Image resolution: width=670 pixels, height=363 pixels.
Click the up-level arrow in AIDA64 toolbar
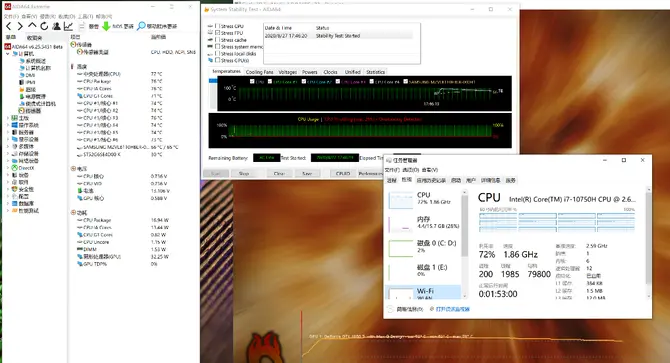click(32, 26)
